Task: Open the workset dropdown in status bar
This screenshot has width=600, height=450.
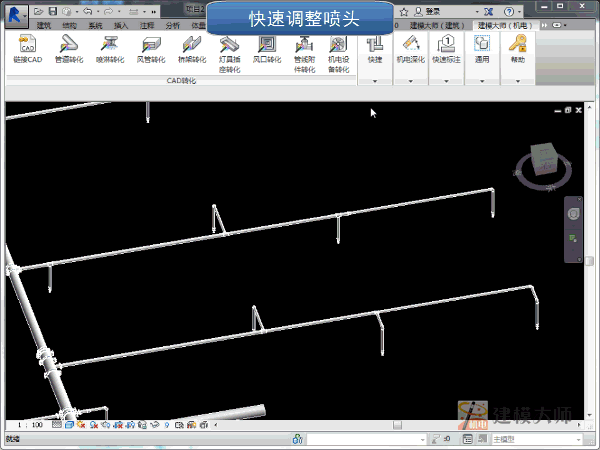Action: tap(367, 439)
